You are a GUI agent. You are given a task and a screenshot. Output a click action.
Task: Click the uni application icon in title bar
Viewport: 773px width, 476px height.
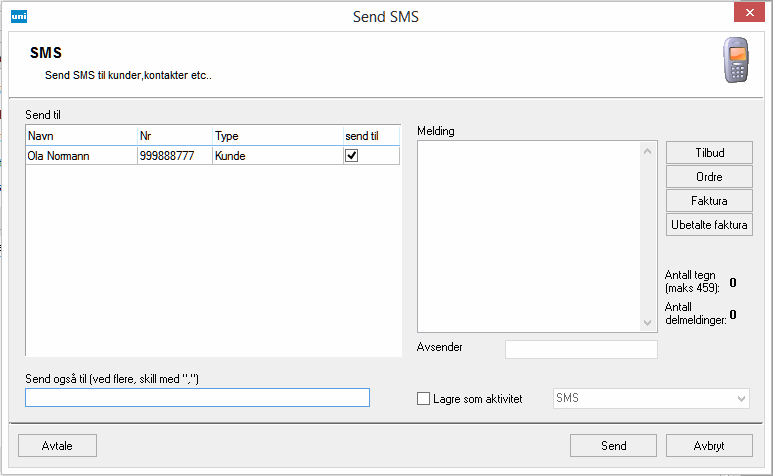point(18,15)
